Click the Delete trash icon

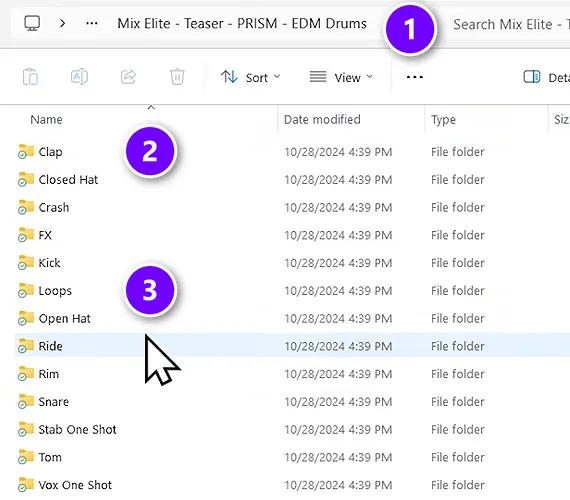(177, 77)
